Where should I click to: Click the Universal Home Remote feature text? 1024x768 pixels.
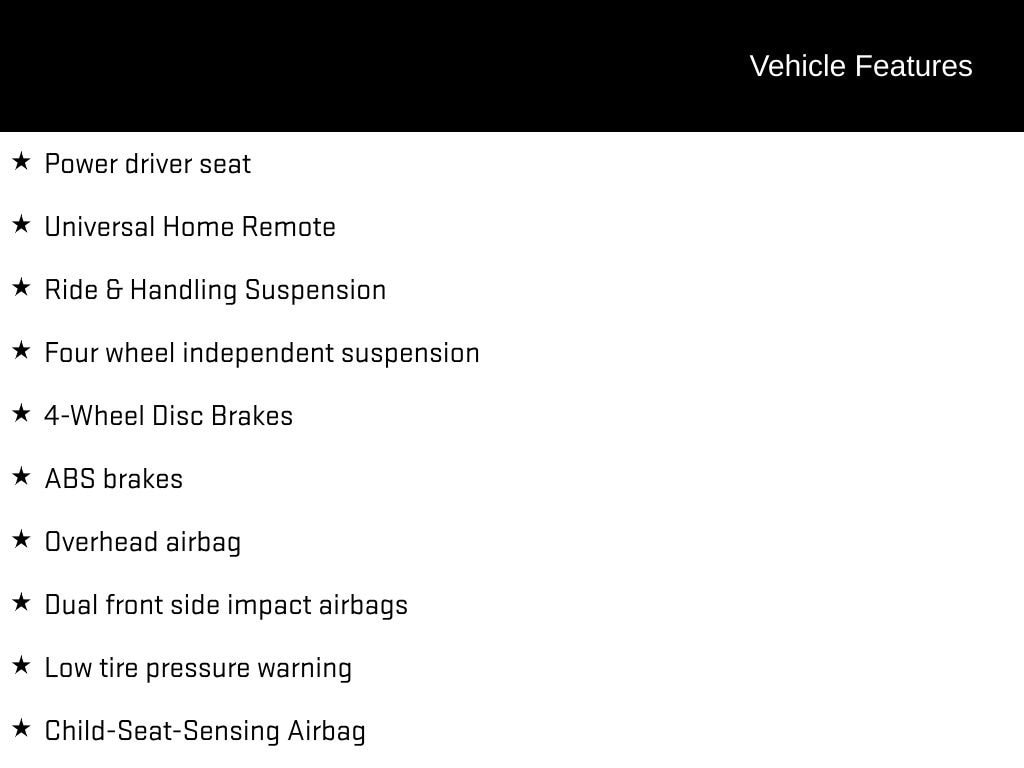coord(190,227)
